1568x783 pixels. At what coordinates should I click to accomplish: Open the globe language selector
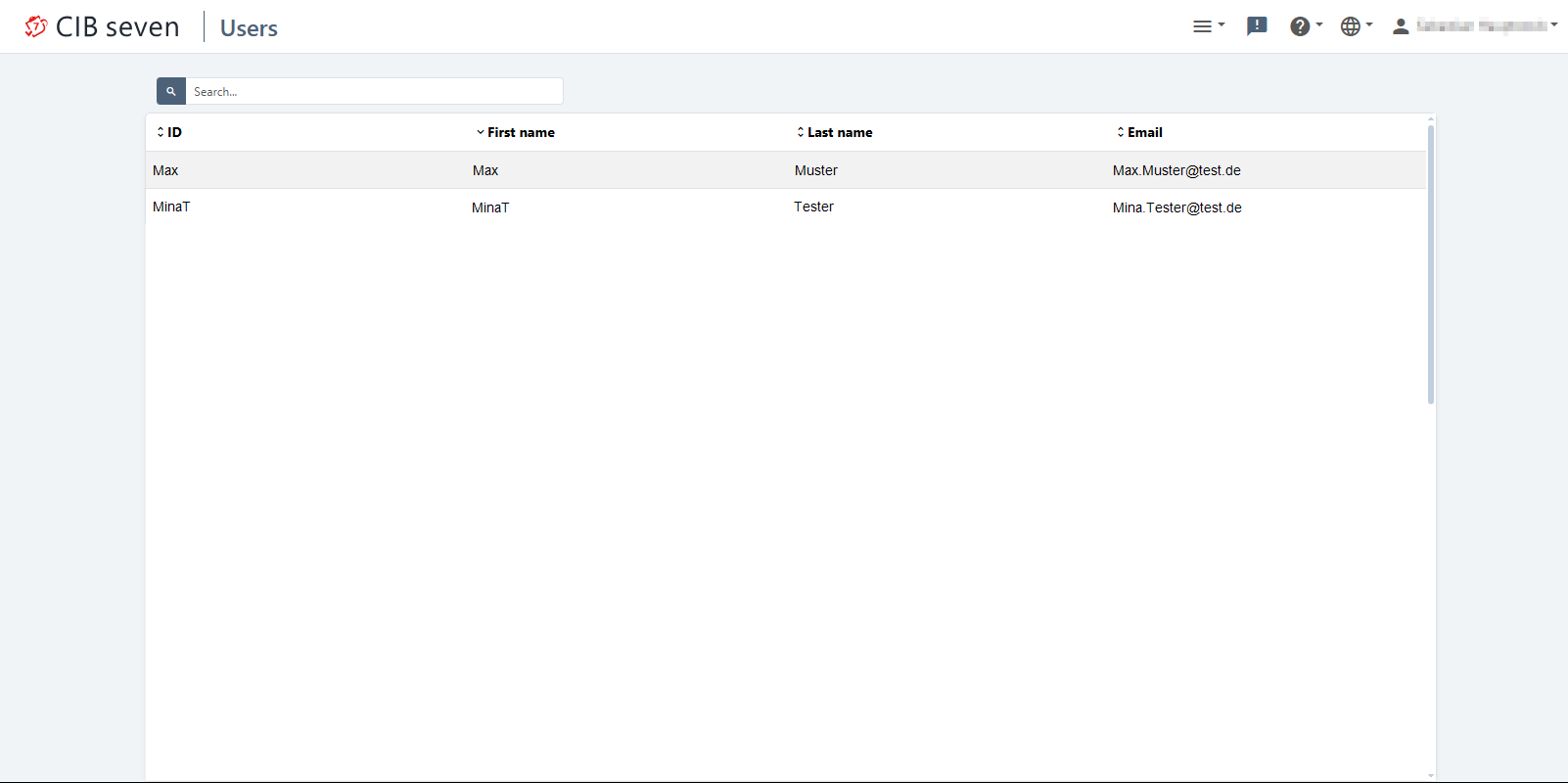coord(1356,26)
